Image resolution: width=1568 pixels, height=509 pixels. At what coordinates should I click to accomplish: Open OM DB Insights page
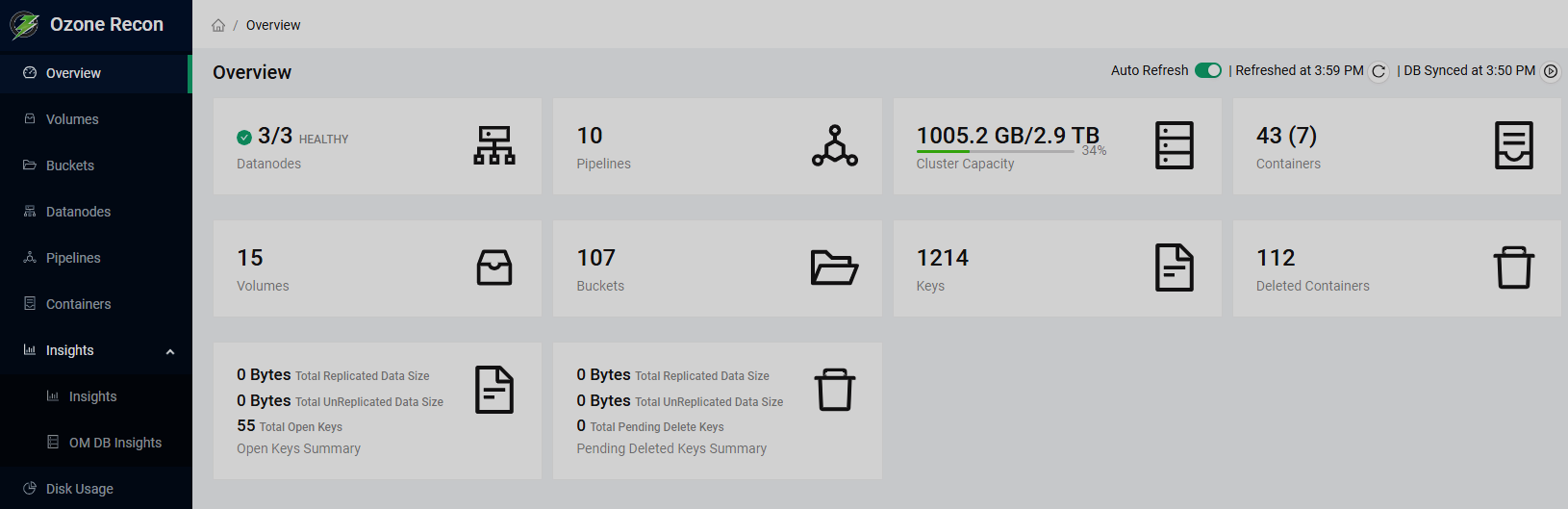tap(96, 443)
